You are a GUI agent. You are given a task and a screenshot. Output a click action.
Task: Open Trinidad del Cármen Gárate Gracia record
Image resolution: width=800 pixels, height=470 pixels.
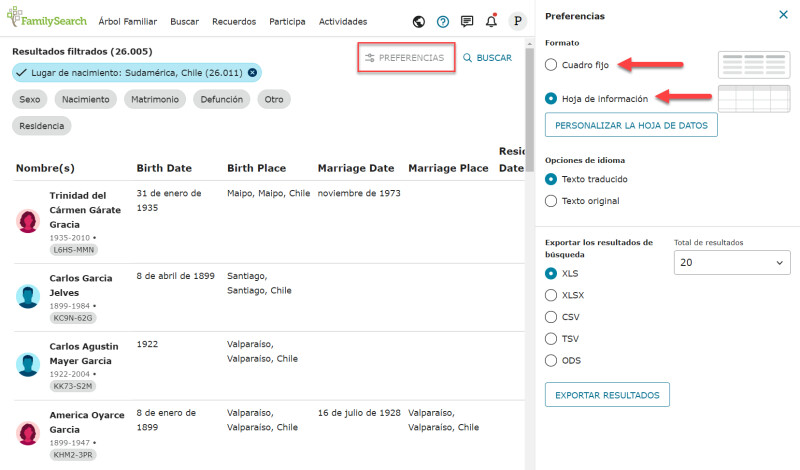point(85,210)
